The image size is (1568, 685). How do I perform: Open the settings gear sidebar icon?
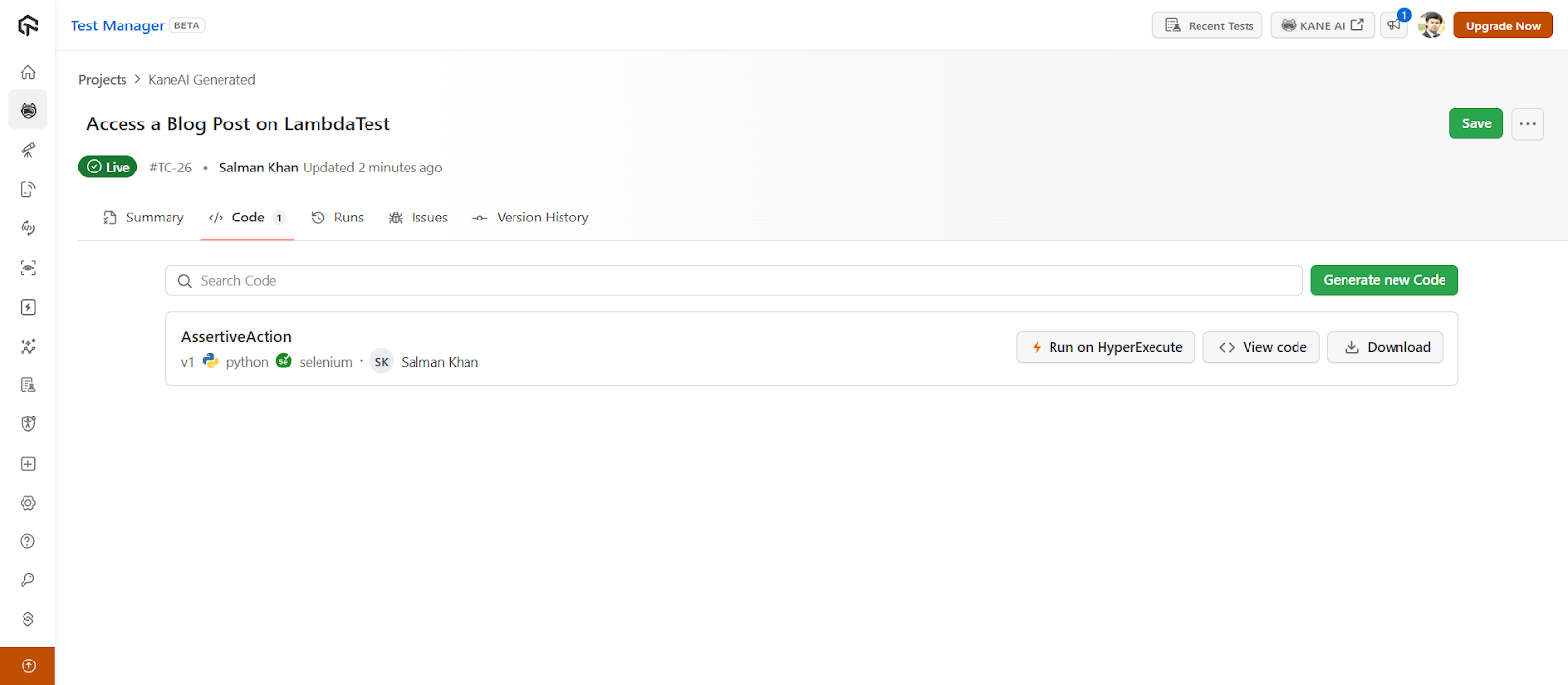click(x=28, y=503)
